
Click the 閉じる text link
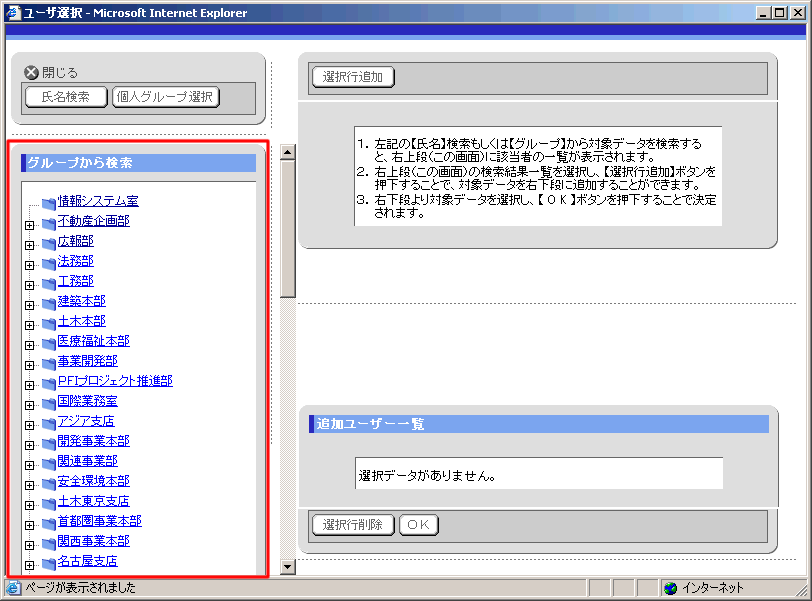(x=60, y=72)
